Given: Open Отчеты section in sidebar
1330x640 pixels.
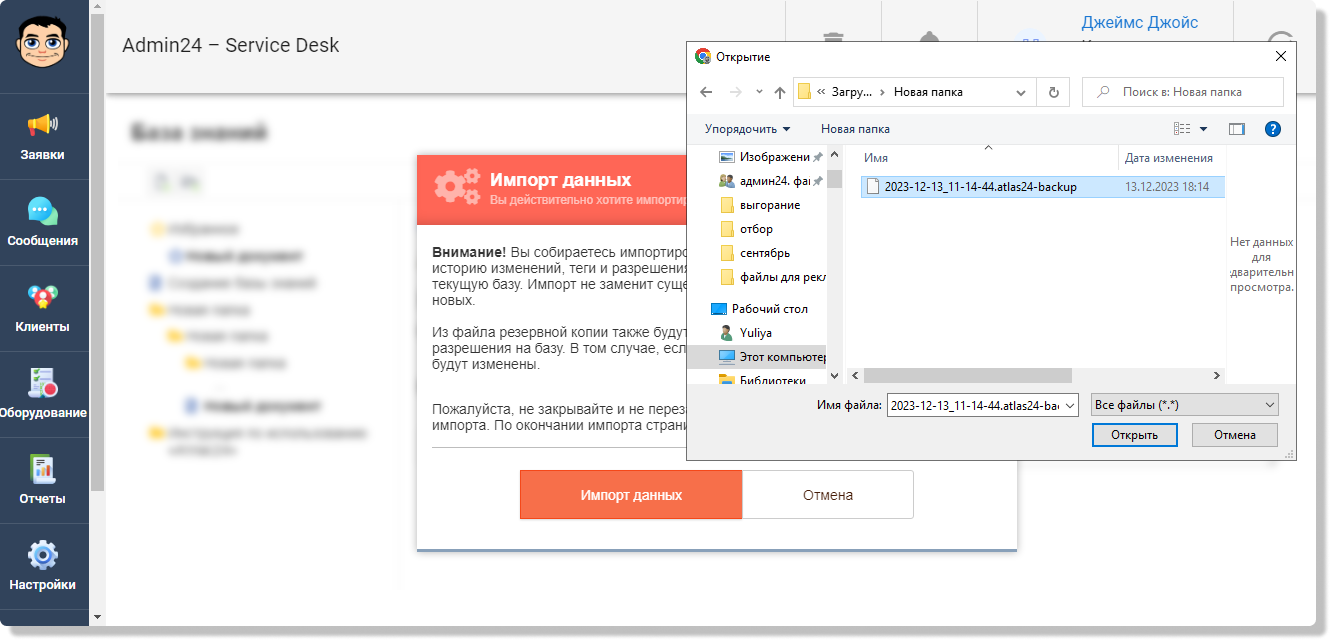Looking at the screenshot, I should tap(44, 481).
